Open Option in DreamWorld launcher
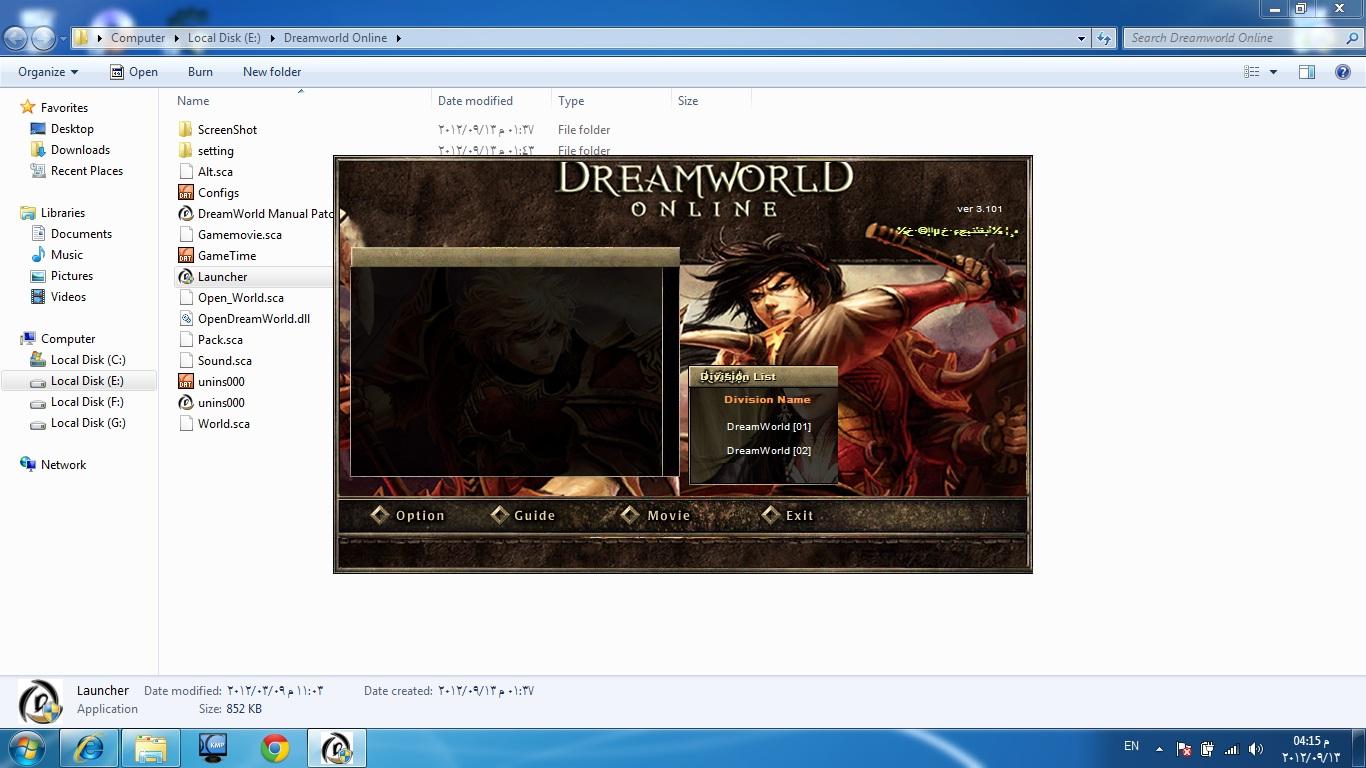The image size is (1366, 768). coord(408,516)
